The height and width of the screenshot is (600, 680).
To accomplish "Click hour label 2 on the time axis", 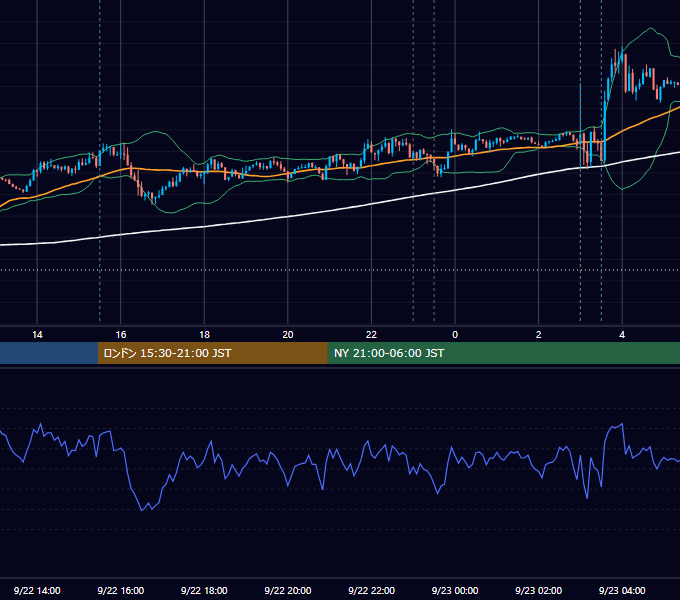I will tap(538, 335).
